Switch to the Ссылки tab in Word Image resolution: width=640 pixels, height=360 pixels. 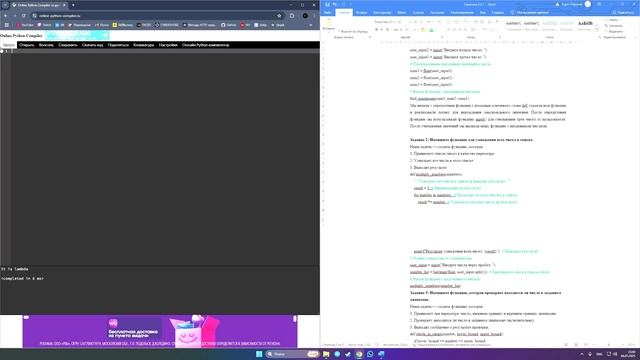418,13
